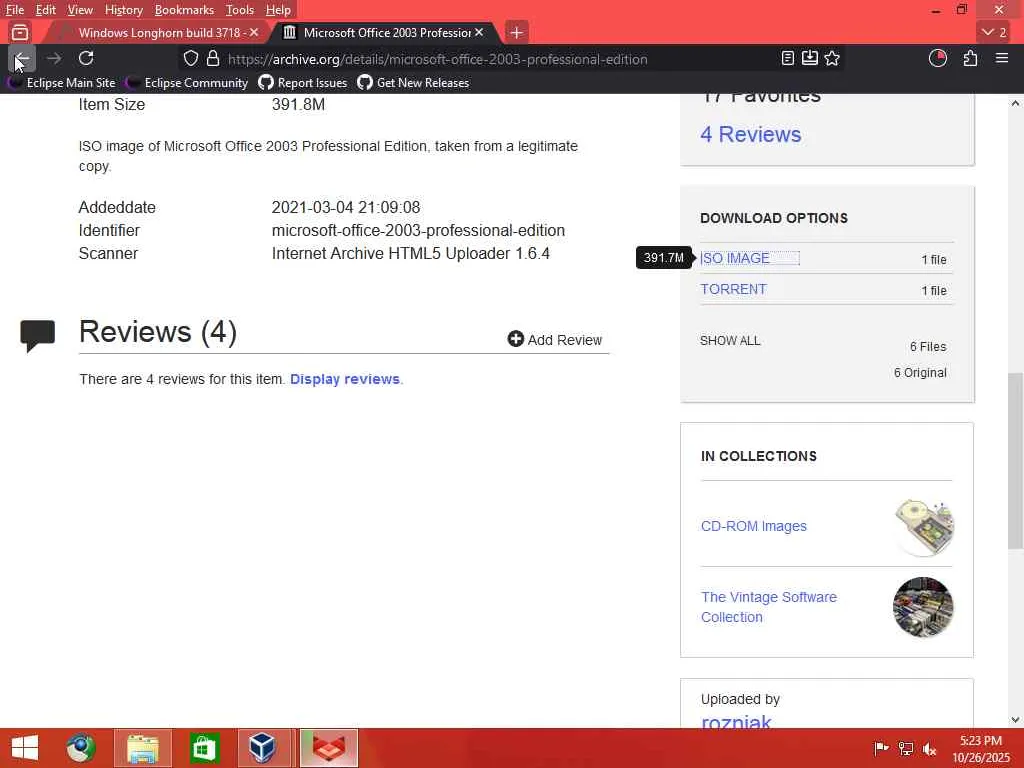Click the Display reviews link
This screenshot has width=1024, height=768.
[345, 379]
